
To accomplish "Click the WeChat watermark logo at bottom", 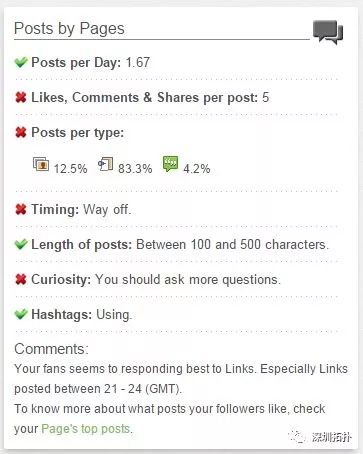I will (x=297, y=436).
